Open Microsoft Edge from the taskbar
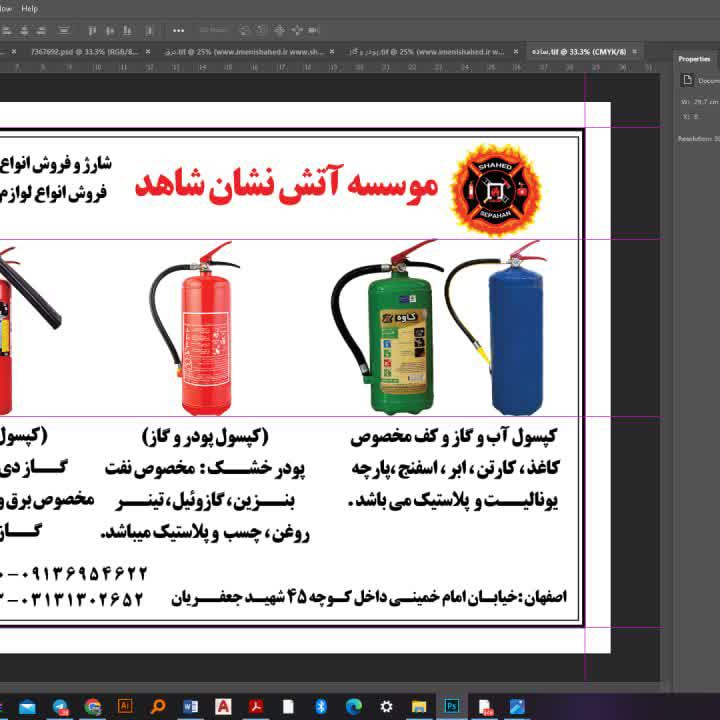The image size is (720, 720). pyautogui.click(x=354, y=706)
